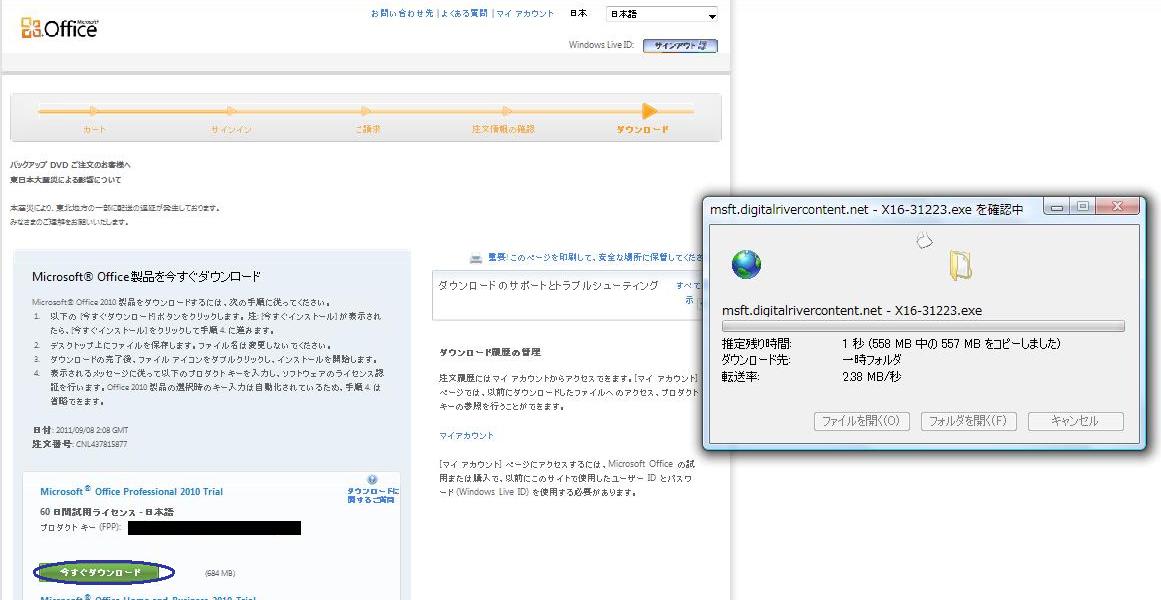Image resolution: width=1161 pixels, height=600 pixels.
Task: Close the download dialog window
Action: 1117,207
